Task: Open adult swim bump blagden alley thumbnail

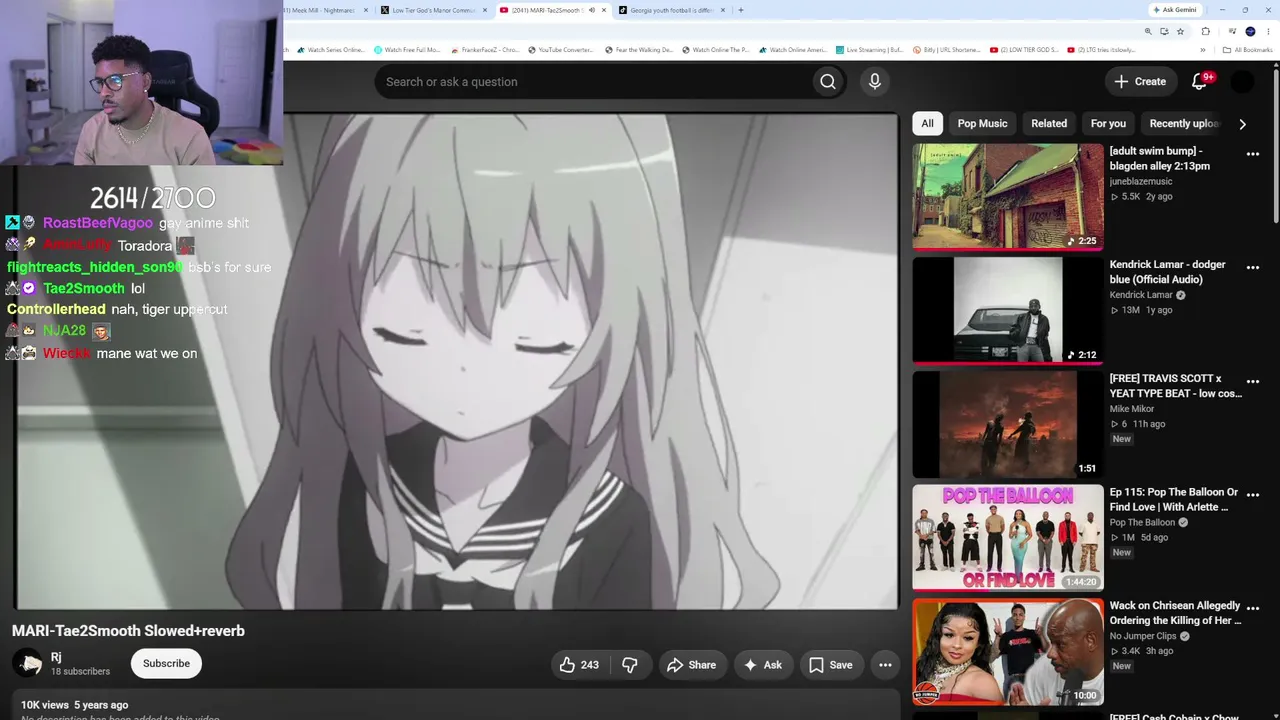Action: coord(1008,196)
